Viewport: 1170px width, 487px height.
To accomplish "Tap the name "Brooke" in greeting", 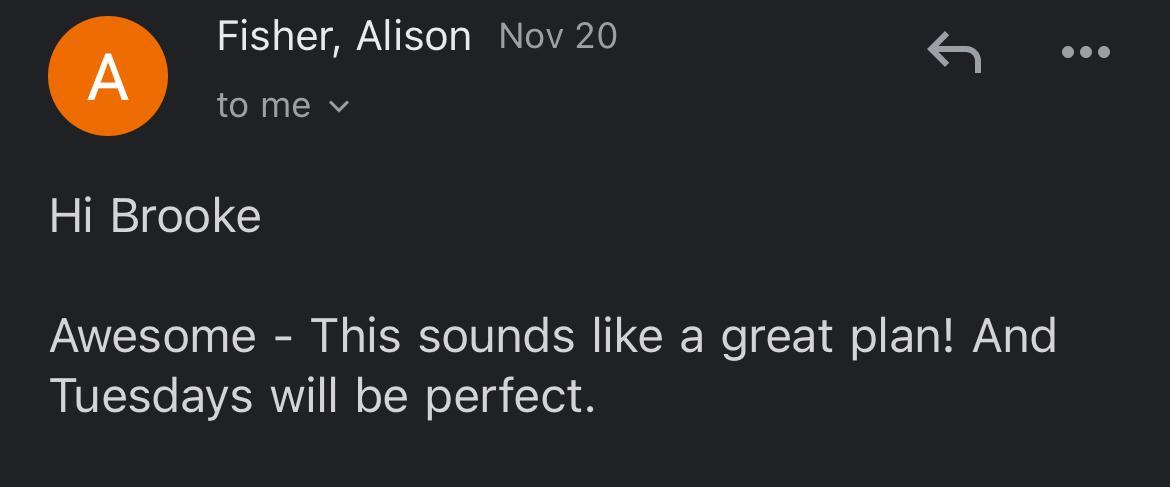I will [186, 216].
